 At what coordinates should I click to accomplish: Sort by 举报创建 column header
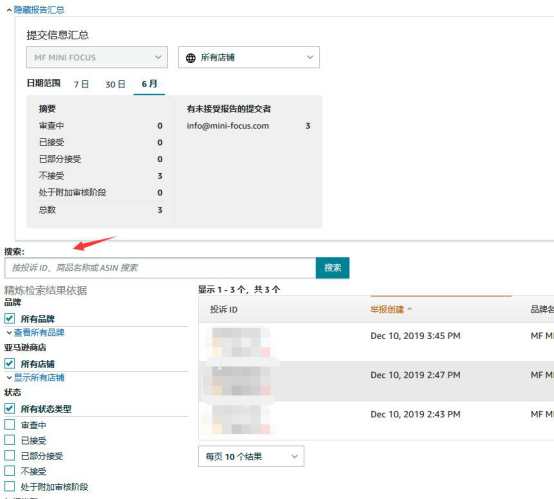pos(387,310)
